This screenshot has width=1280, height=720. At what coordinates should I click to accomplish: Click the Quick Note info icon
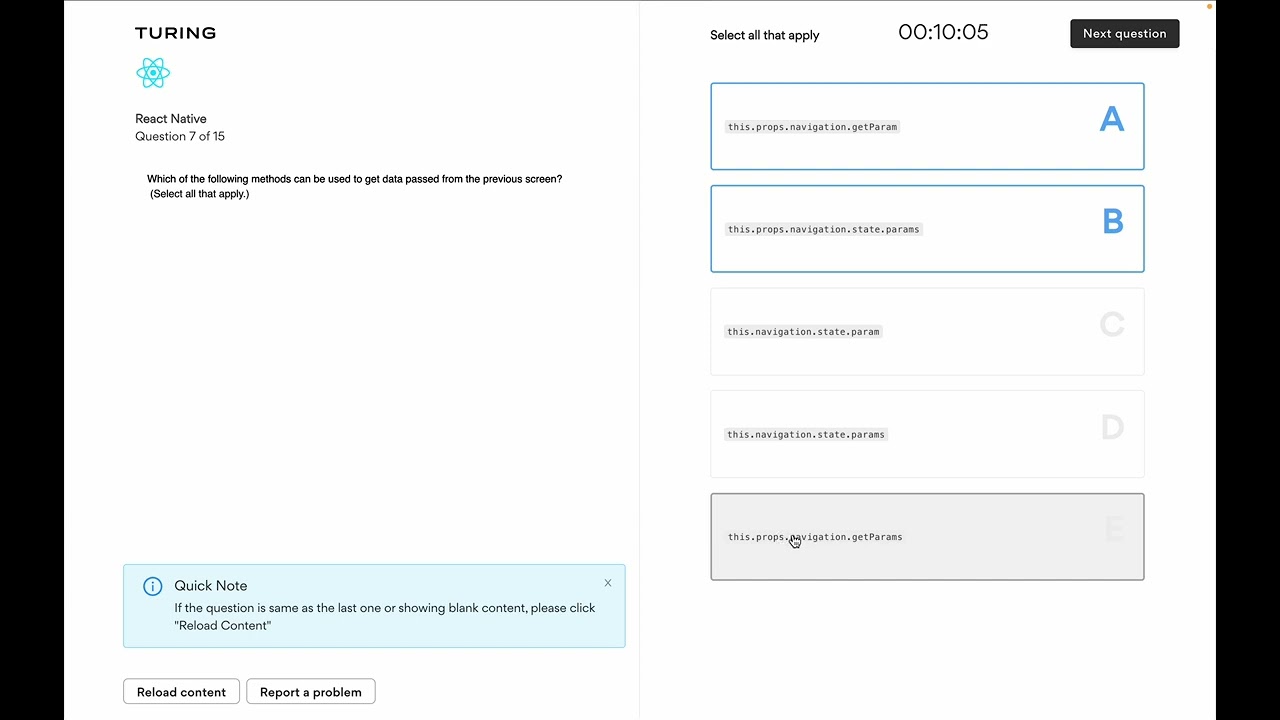(x=152, y=586)
